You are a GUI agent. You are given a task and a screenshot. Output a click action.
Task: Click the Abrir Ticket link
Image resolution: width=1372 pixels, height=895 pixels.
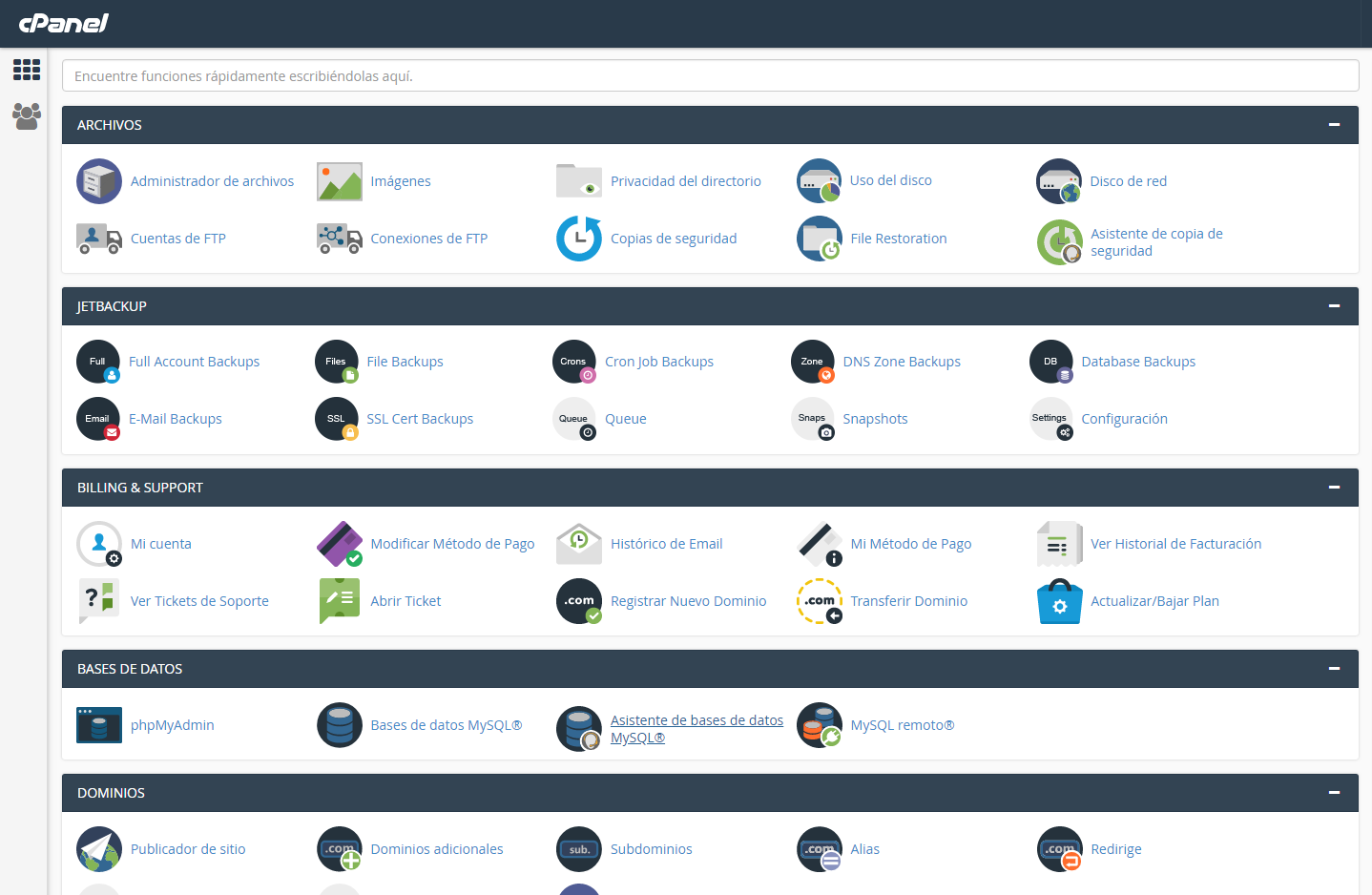[405, 601]
